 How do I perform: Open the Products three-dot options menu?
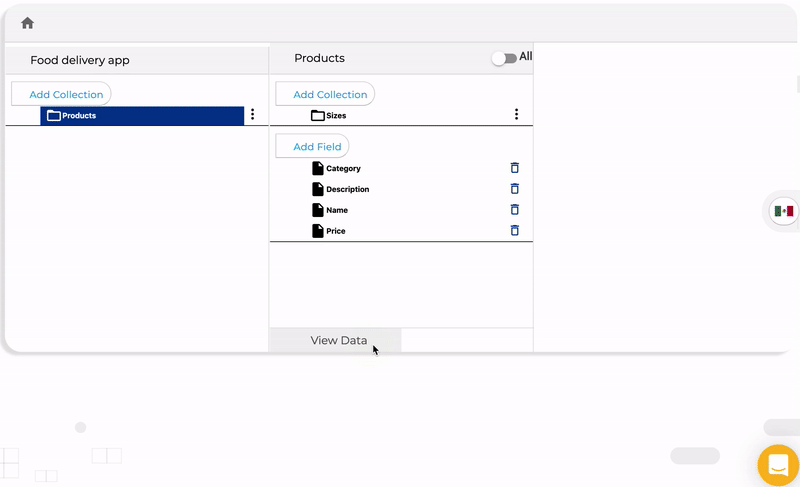point(253,114)
